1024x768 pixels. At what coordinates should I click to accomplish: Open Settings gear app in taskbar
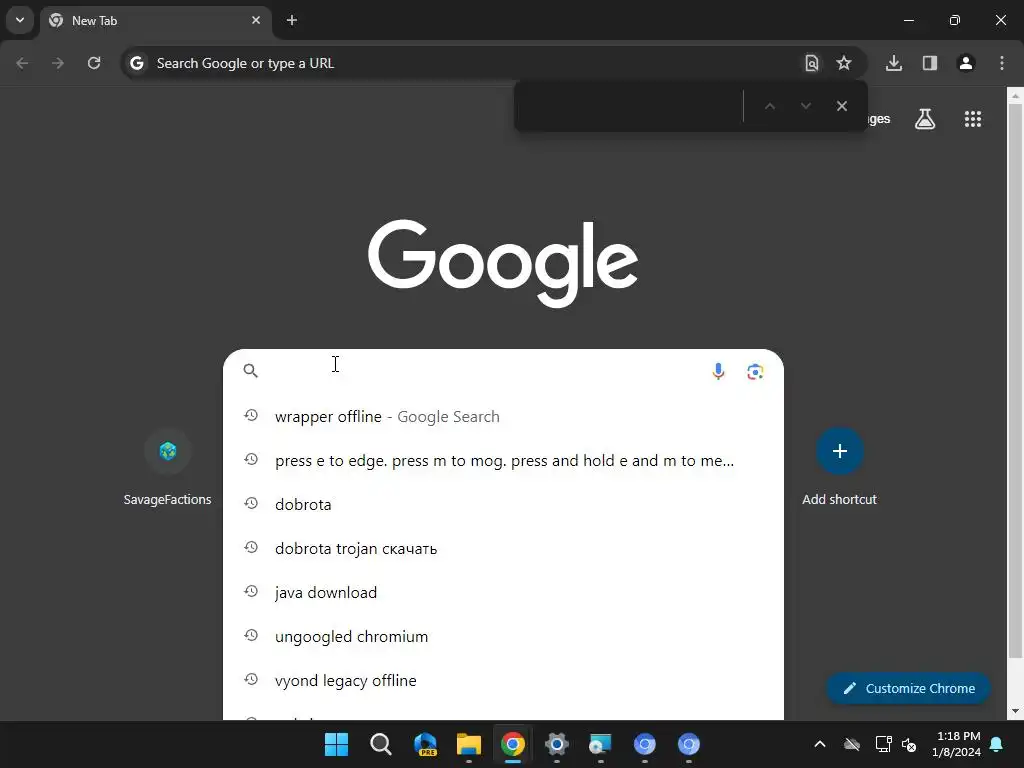[556, 744]
